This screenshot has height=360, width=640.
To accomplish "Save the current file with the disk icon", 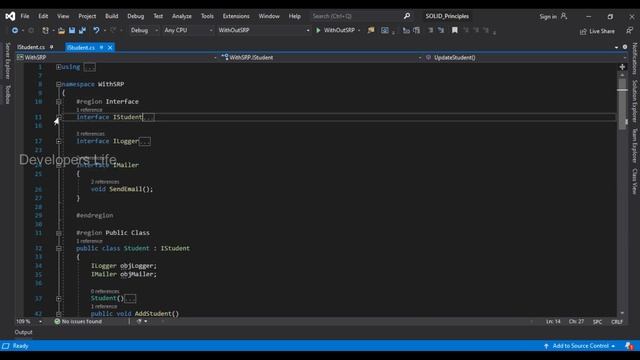I will (72, 31).
